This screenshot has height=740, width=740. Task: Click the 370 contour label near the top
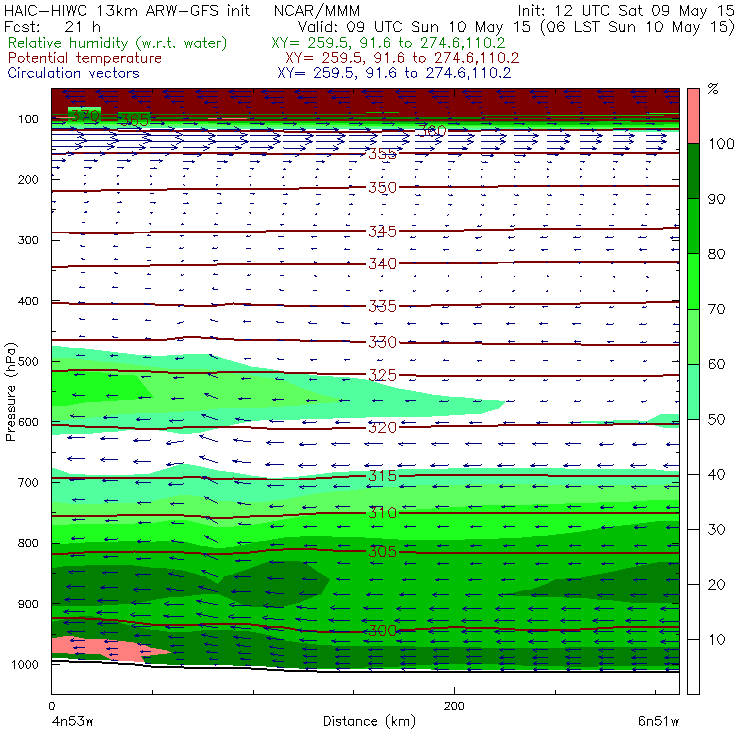[84, 115]
